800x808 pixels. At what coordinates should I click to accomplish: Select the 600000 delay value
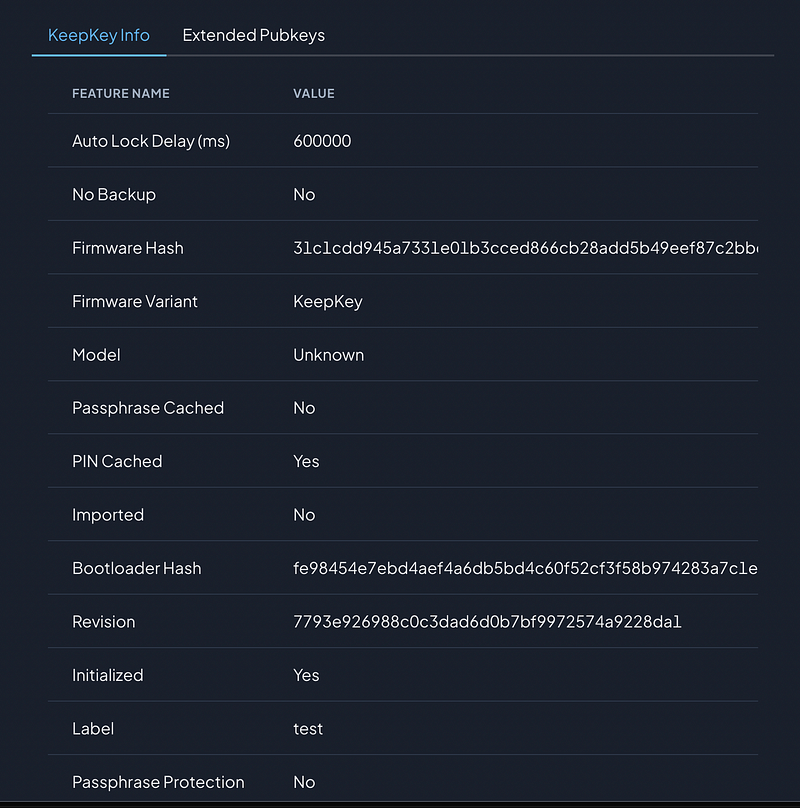tap(321, 141)
